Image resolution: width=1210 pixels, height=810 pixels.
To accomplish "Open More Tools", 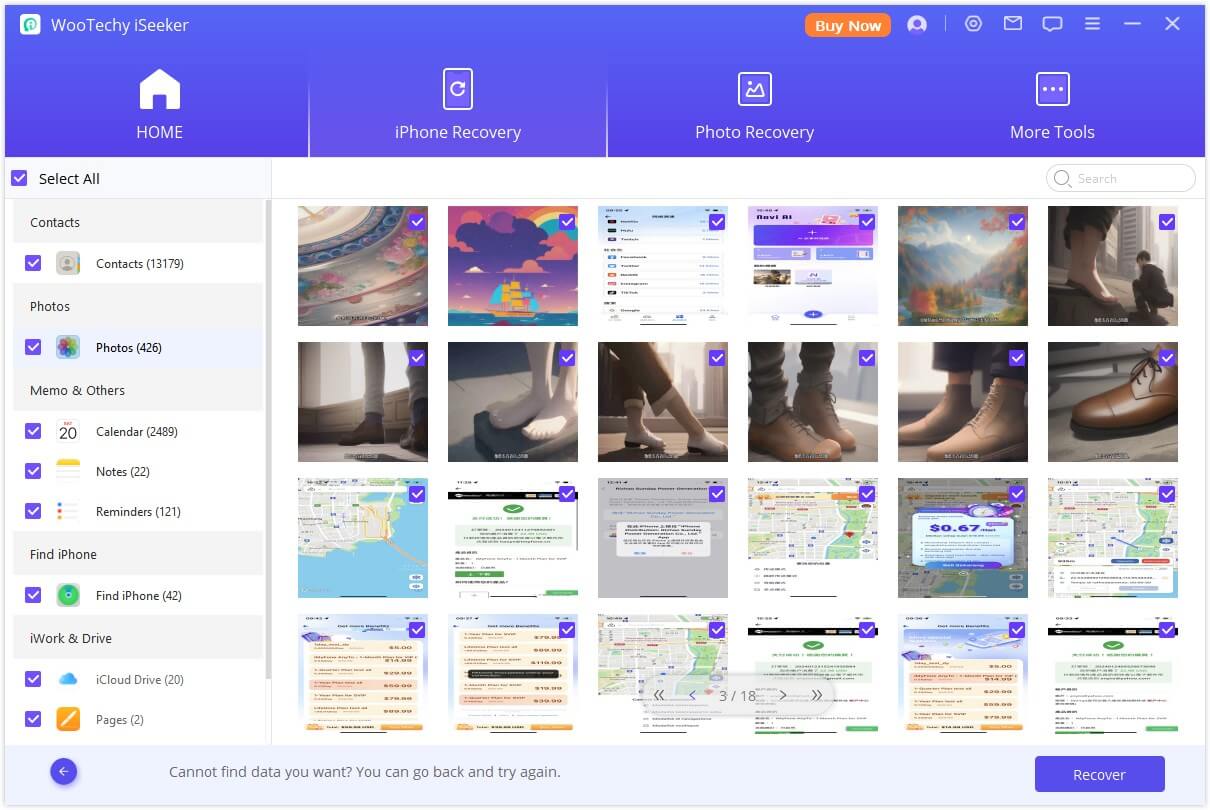I will (1052, 105).
